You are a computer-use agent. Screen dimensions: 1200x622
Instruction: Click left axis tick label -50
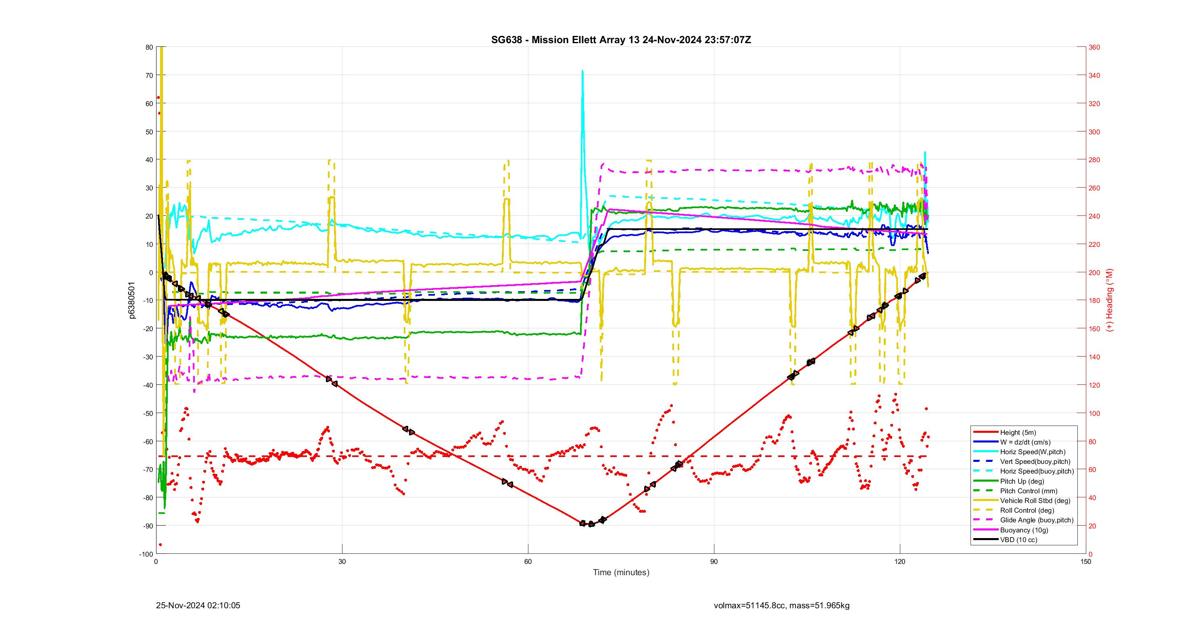(x=147, y=413)
